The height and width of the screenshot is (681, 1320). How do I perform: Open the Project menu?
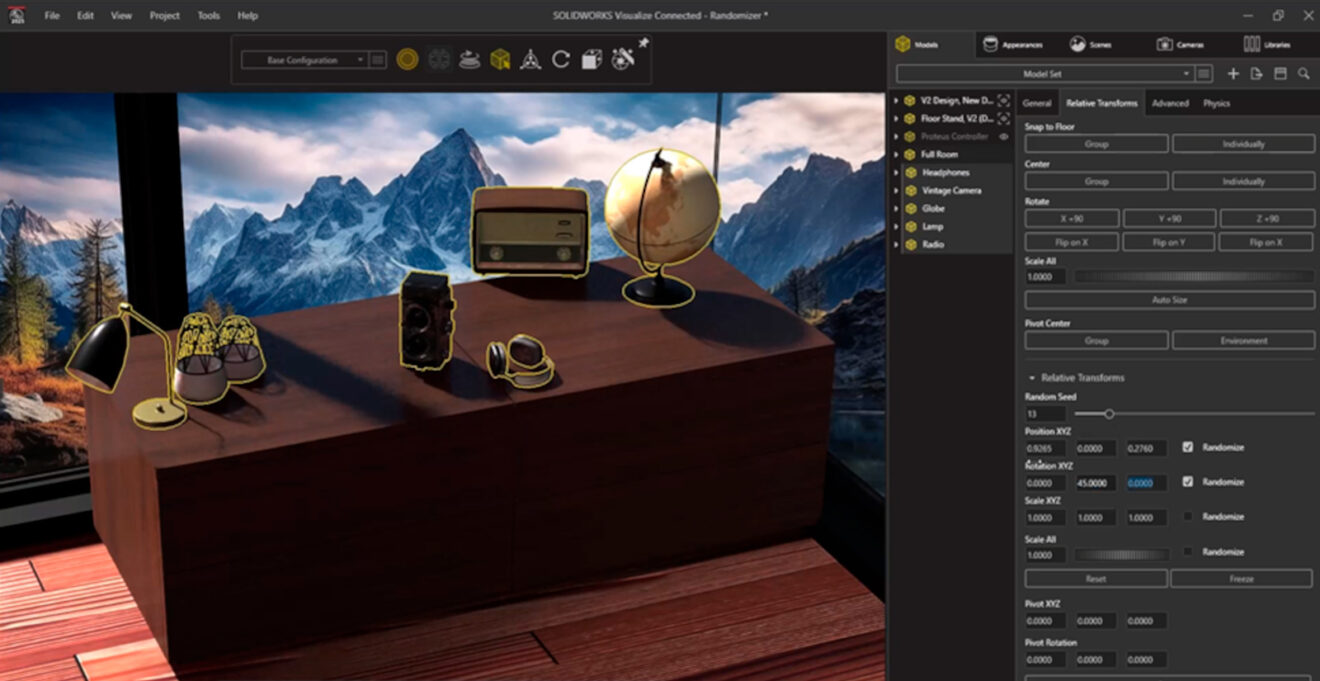[165, 15]
